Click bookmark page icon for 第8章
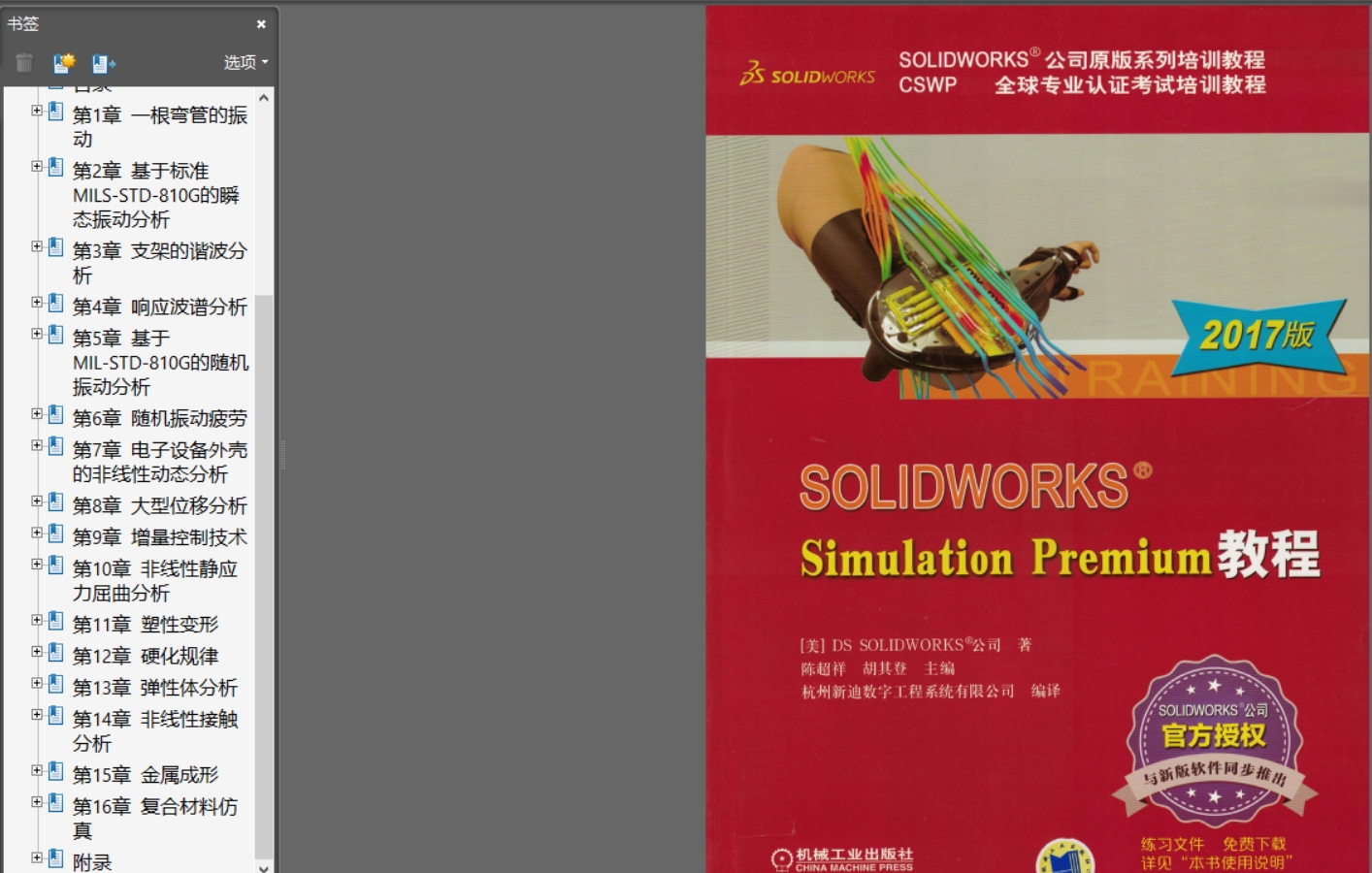The height and width of the screenshot is (873, 1372). pyautogui.click(x=56, y=502)
